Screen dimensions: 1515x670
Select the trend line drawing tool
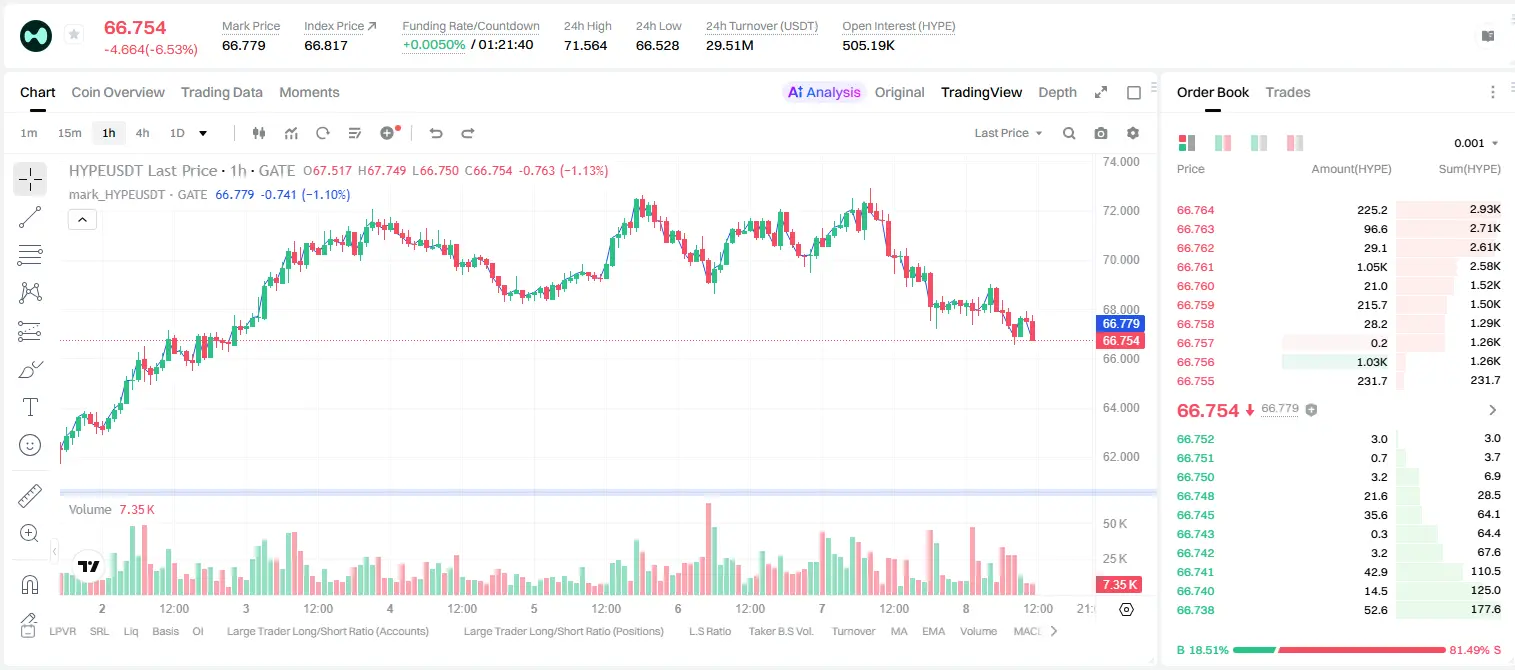coord(30,217)
